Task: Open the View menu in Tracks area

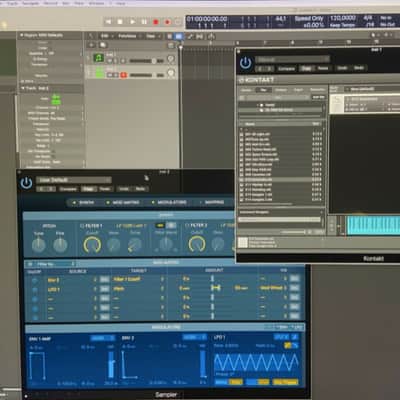Action: click(152, 36)
